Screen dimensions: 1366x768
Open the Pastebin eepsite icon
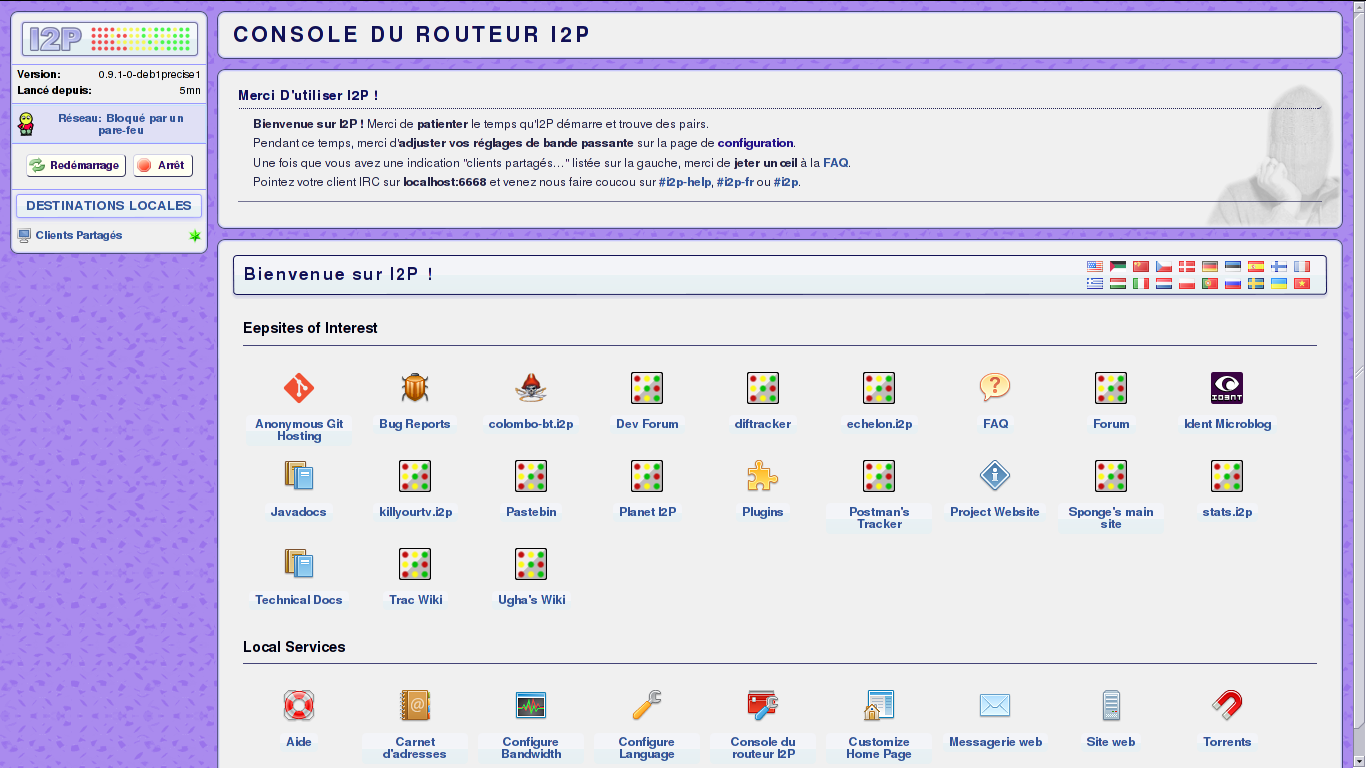(x=531, y=475)
